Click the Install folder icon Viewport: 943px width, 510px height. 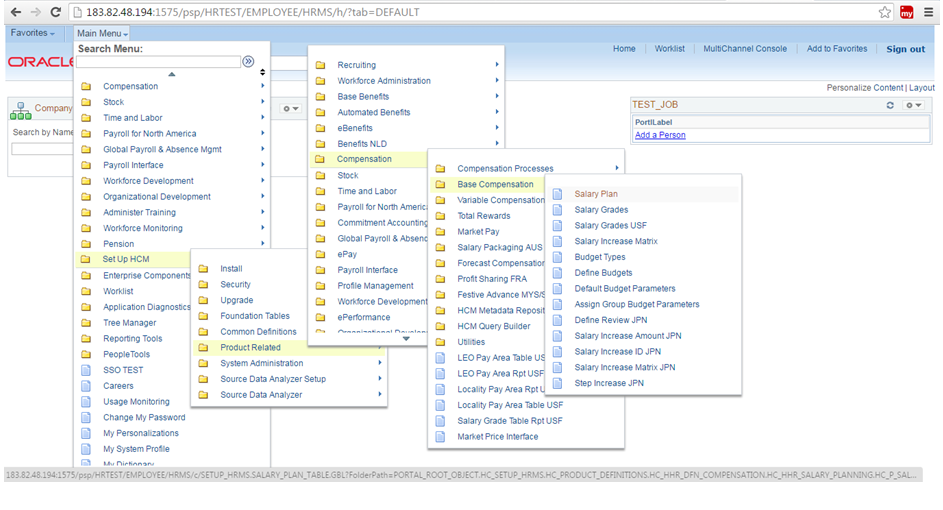(203, 269)
